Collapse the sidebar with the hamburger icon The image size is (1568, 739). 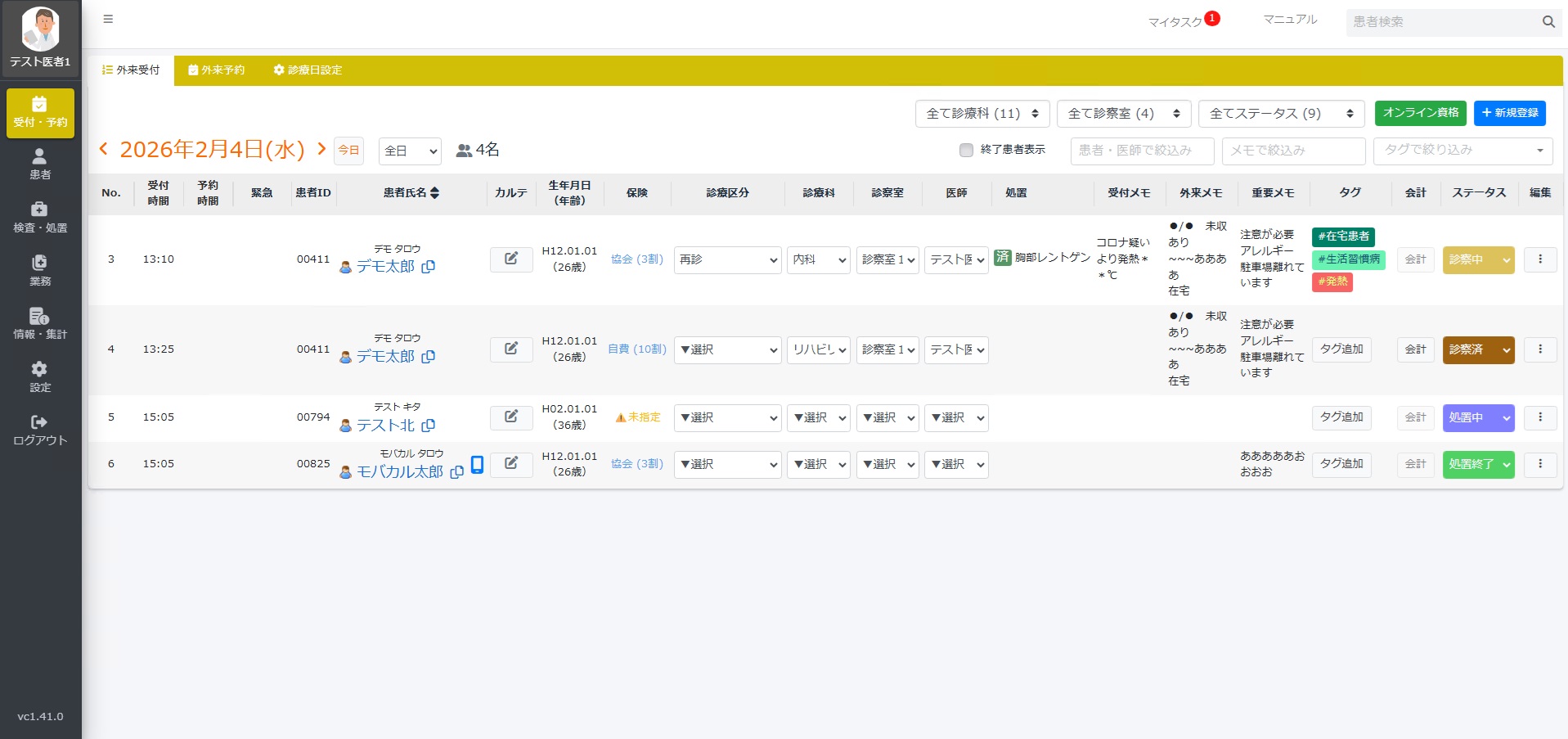click(x=108, y=19)
